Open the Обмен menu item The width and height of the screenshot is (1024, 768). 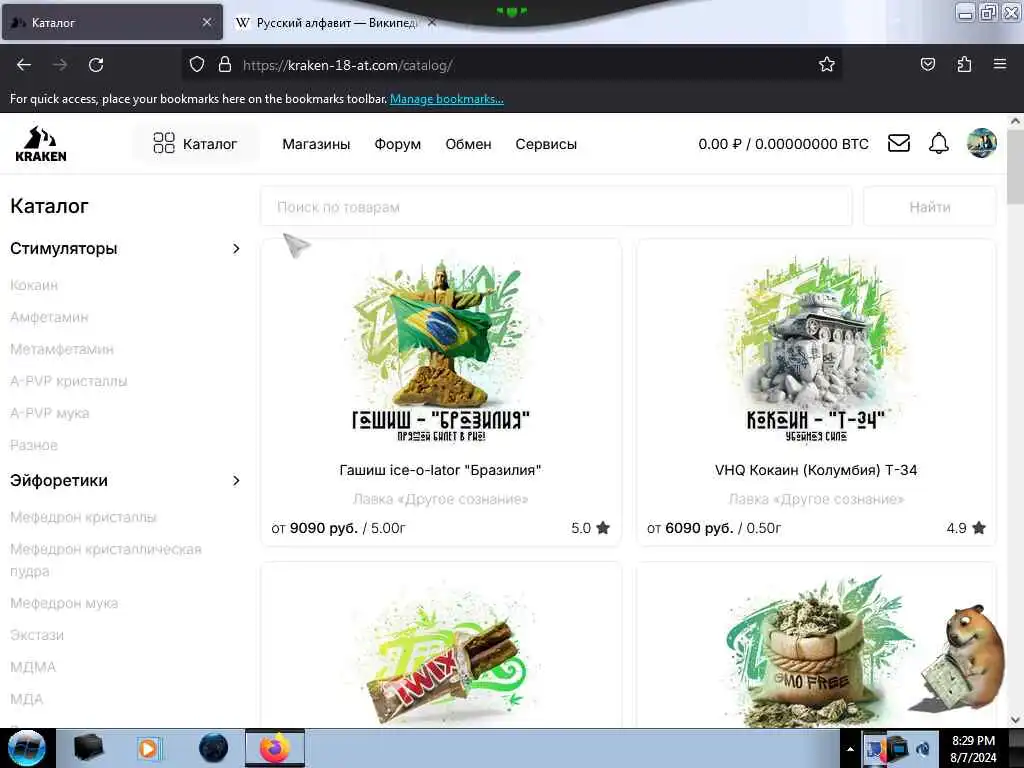point(468,144)
